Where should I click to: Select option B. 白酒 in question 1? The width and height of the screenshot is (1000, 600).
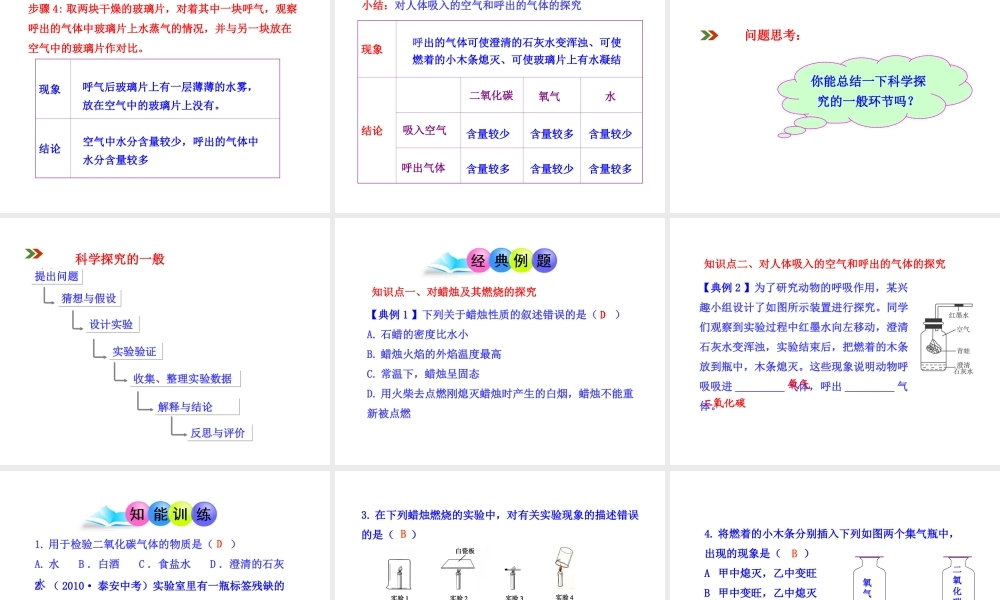click(99, 564)
